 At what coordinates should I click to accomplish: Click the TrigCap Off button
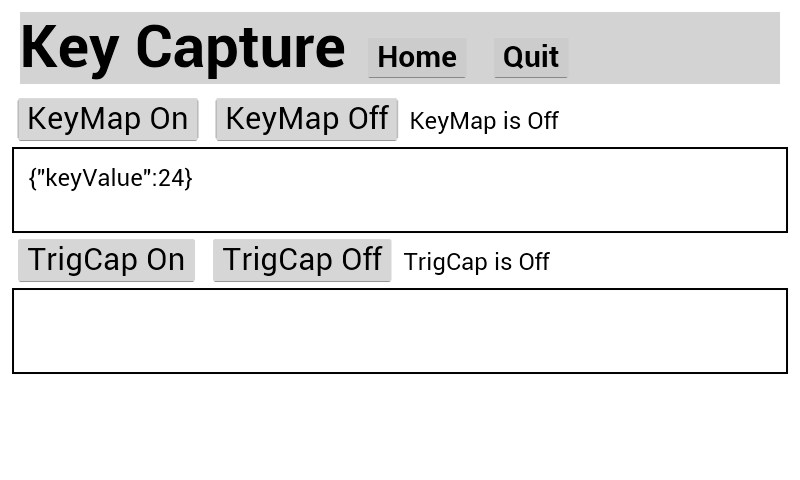click(x=302, y=260)
